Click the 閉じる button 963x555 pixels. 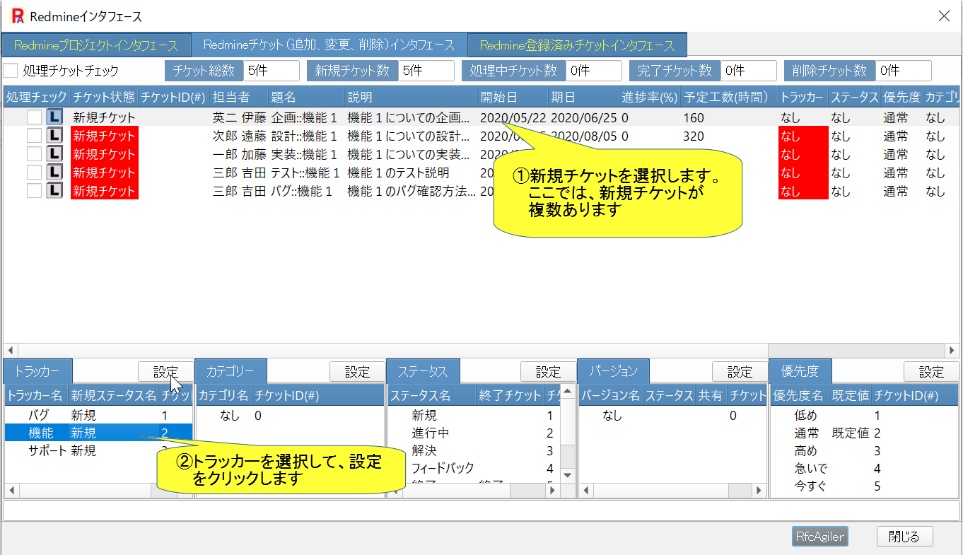(x=904, y=536)
